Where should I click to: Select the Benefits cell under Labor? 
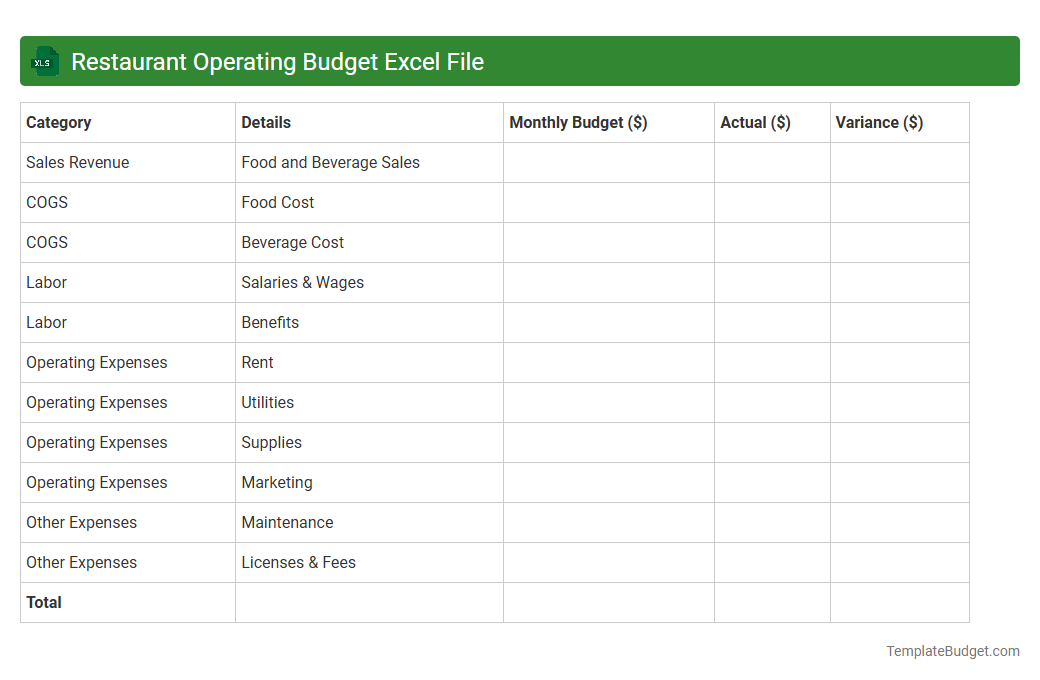[x=270, y=322]
